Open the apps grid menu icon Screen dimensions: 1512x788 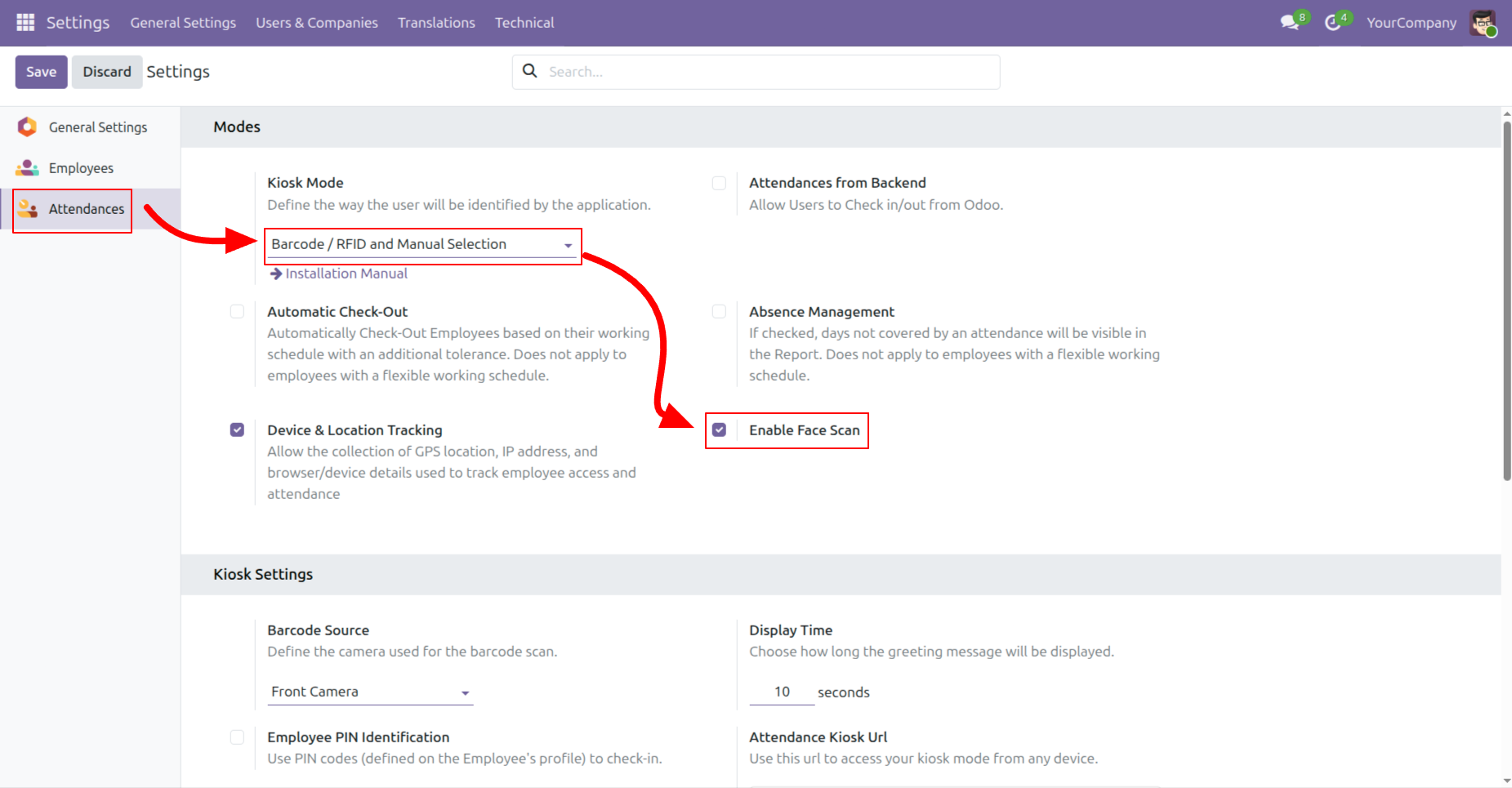click(x=25, y=22)
